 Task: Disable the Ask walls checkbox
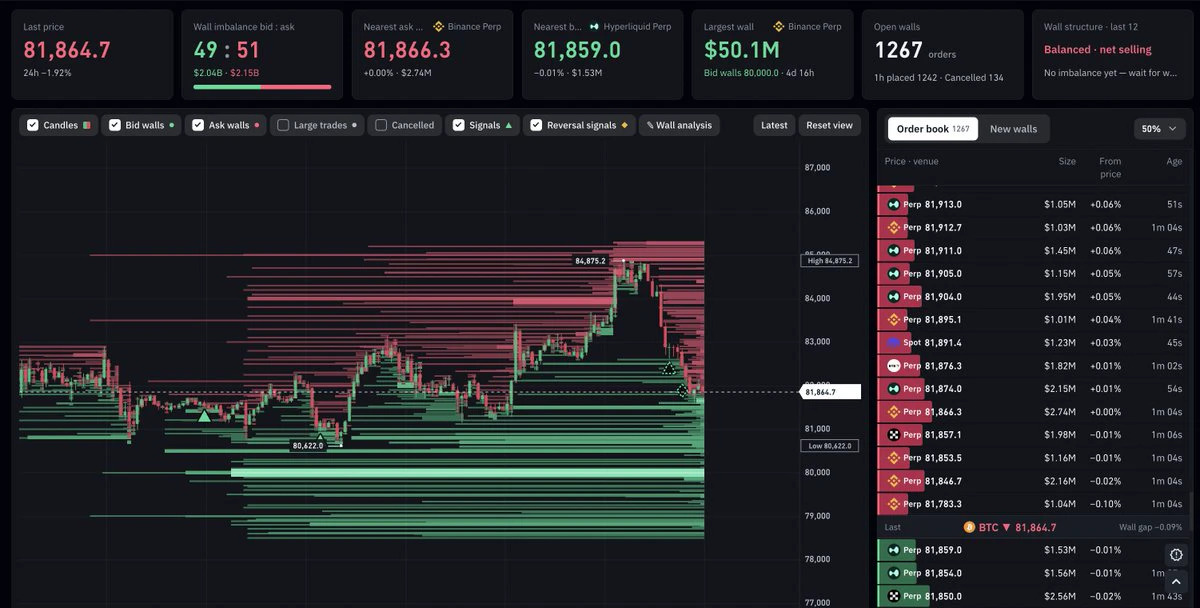coord(198,125)
